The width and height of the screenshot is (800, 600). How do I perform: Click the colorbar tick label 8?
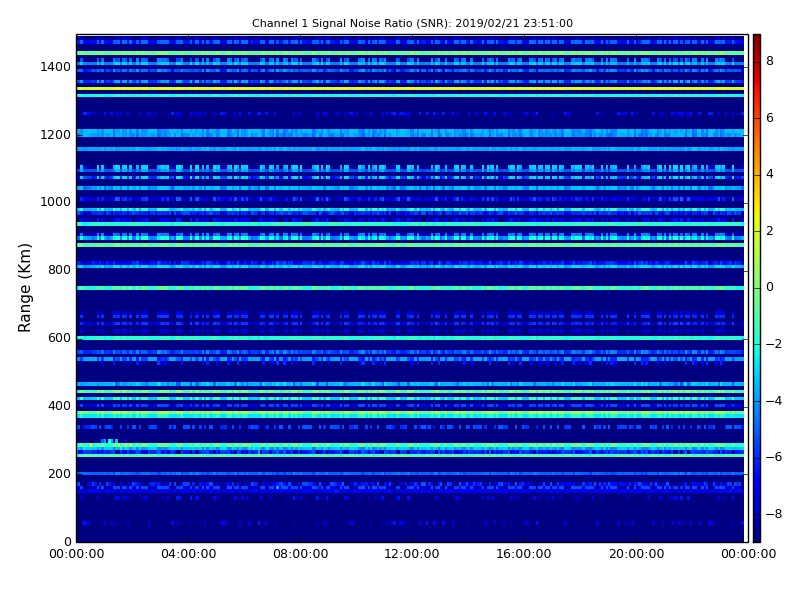pyautogui.click(x=770, y=61)
